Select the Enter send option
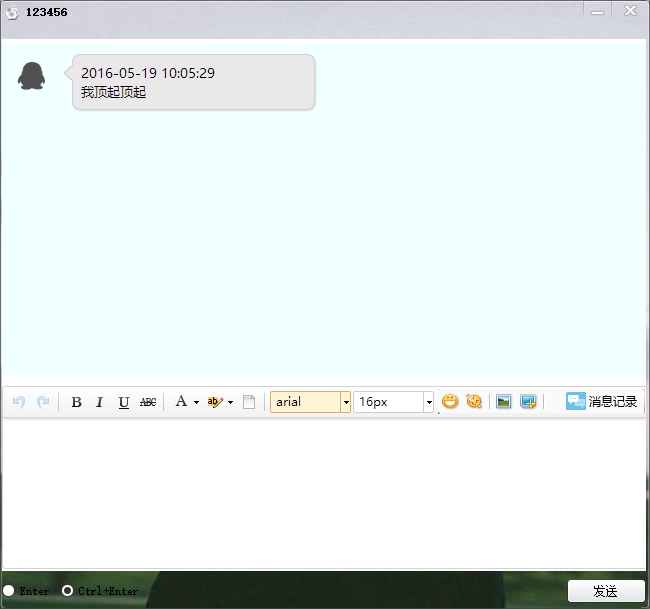This screenshot has height=609, width=650. (8, 591)
